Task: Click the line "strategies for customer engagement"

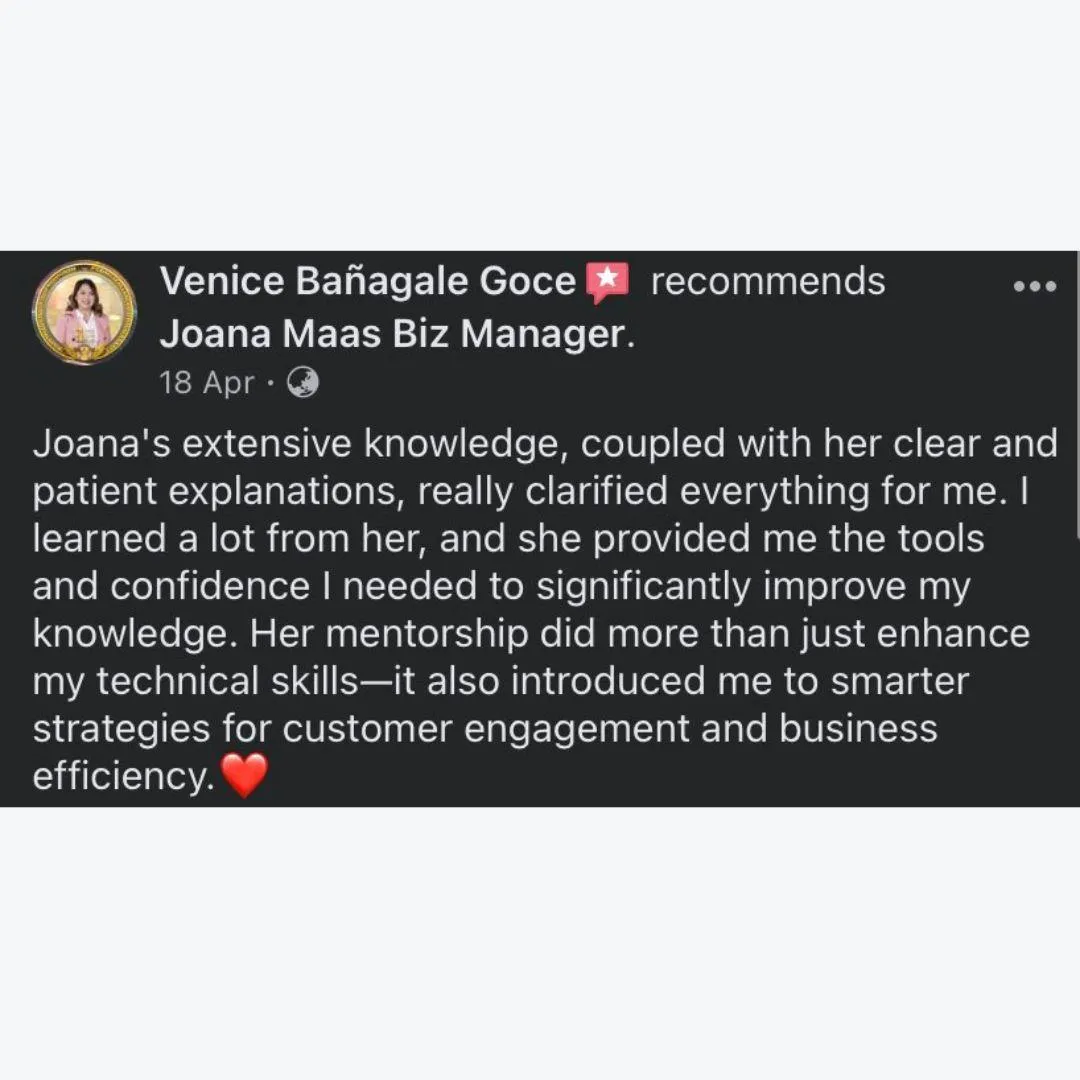Action: (485, 729)
